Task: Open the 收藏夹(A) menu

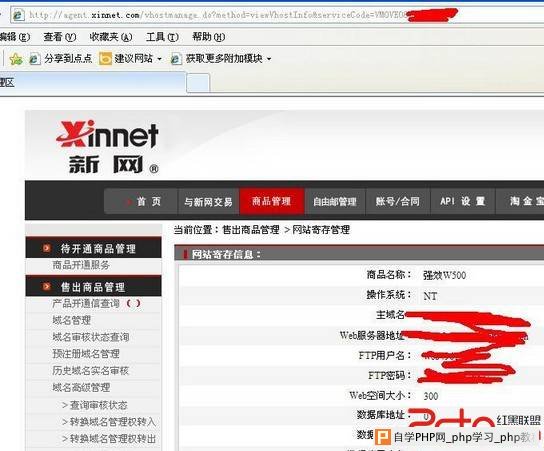Action: coord(111,37)
